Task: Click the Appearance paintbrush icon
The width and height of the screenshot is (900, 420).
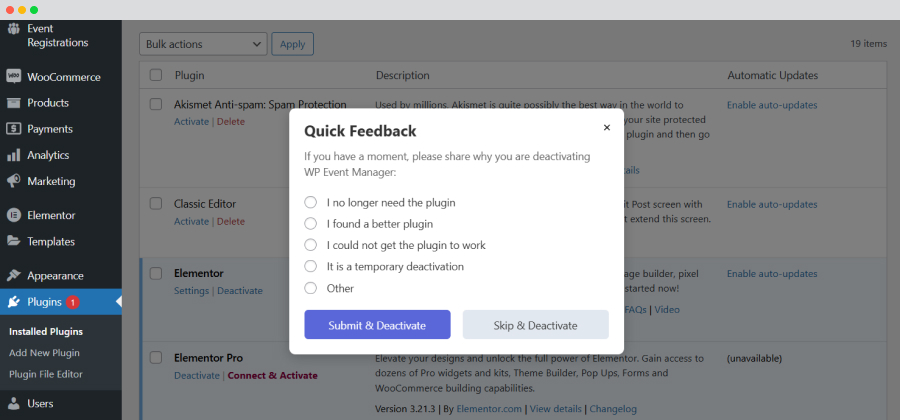Action: (x=14, y=275)
